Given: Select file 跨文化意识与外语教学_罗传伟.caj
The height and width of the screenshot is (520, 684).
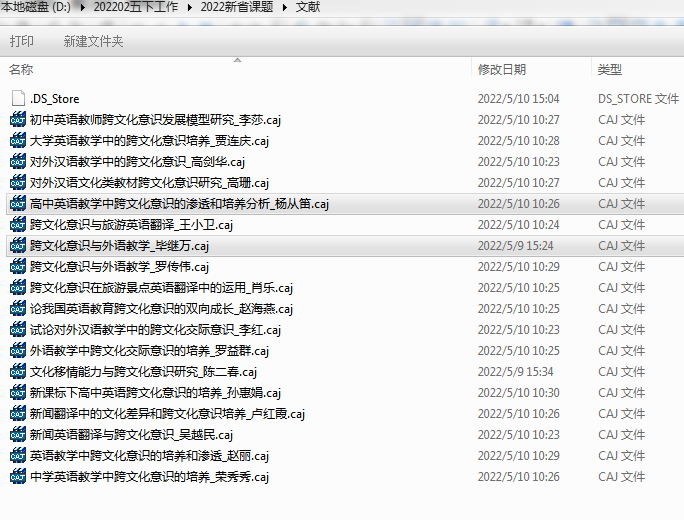Looking at the screenshot, I should (120, 267).
